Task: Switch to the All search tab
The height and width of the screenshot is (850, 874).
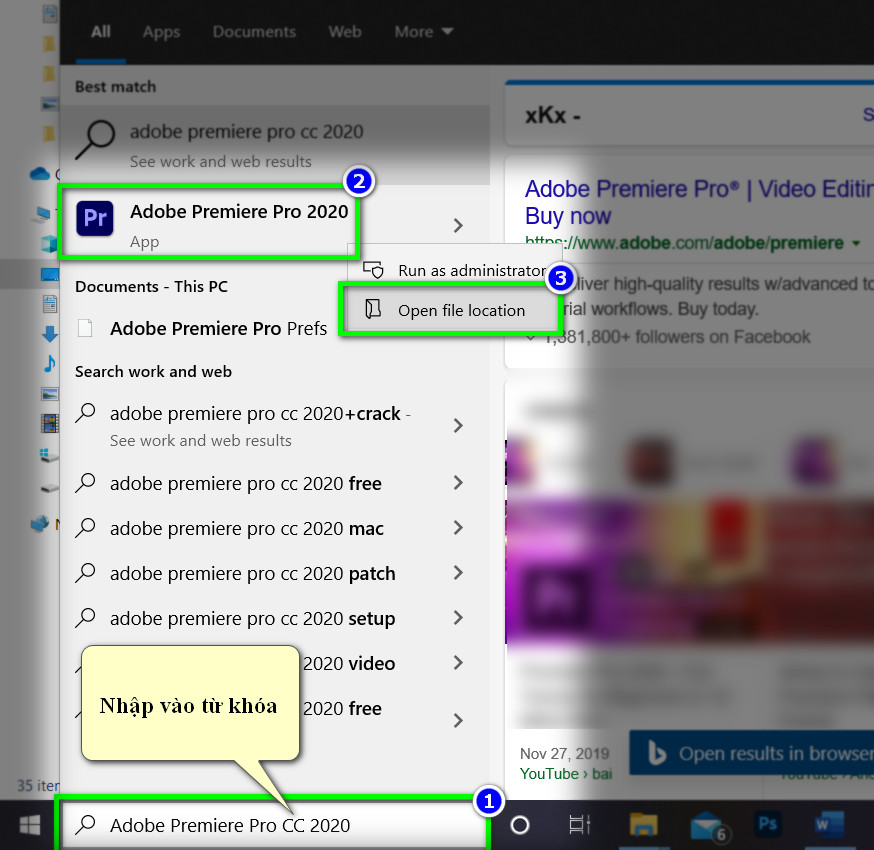Action: pos(101,32)
